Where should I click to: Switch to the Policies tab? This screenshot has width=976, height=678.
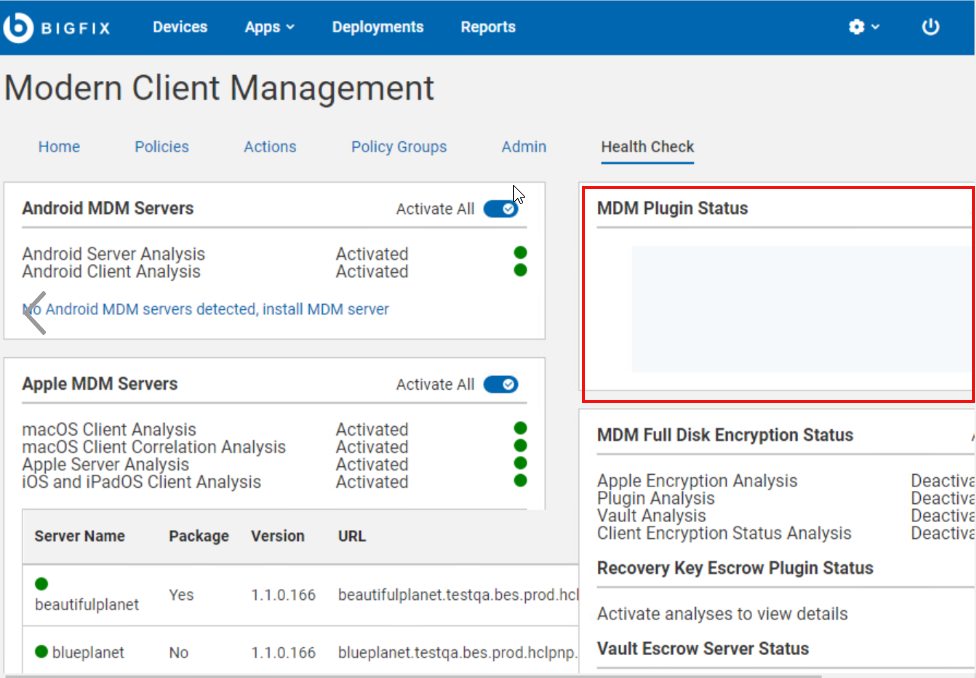(x=162, y=147)
